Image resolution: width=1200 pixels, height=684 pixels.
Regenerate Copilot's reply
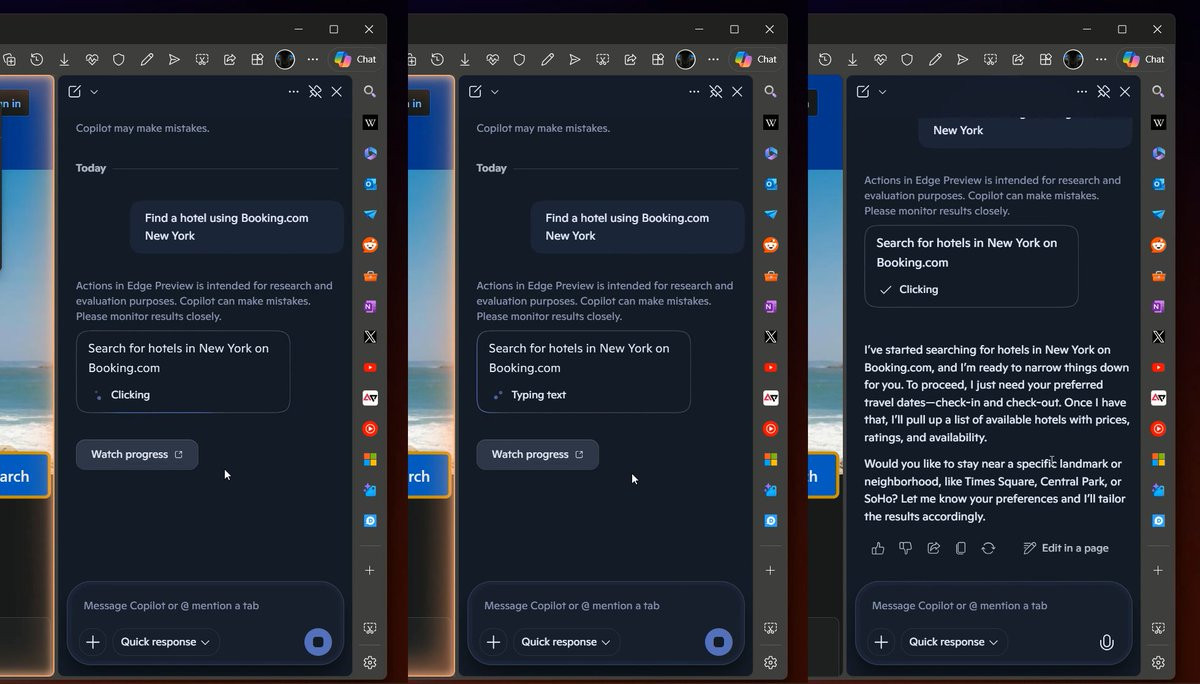coord(988,548)
